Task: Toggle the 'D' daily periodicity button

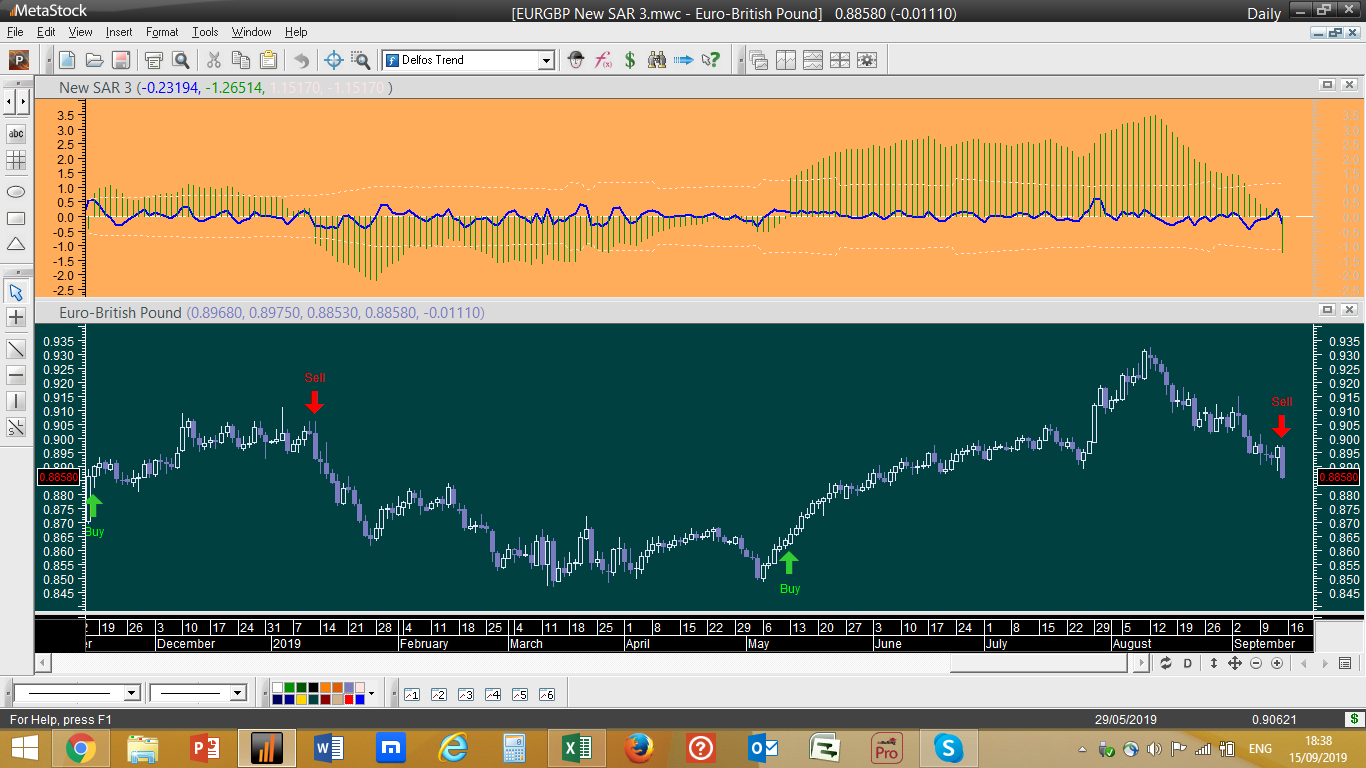Action: (x=1188, y=663)
